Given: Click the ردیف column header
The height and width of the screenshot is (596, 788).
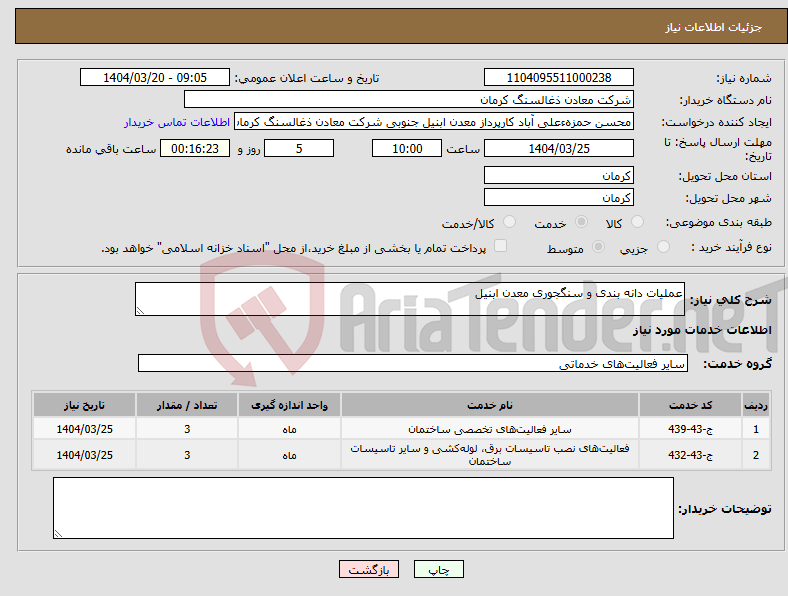Looking at the screenshot, I should click(756, 405).
